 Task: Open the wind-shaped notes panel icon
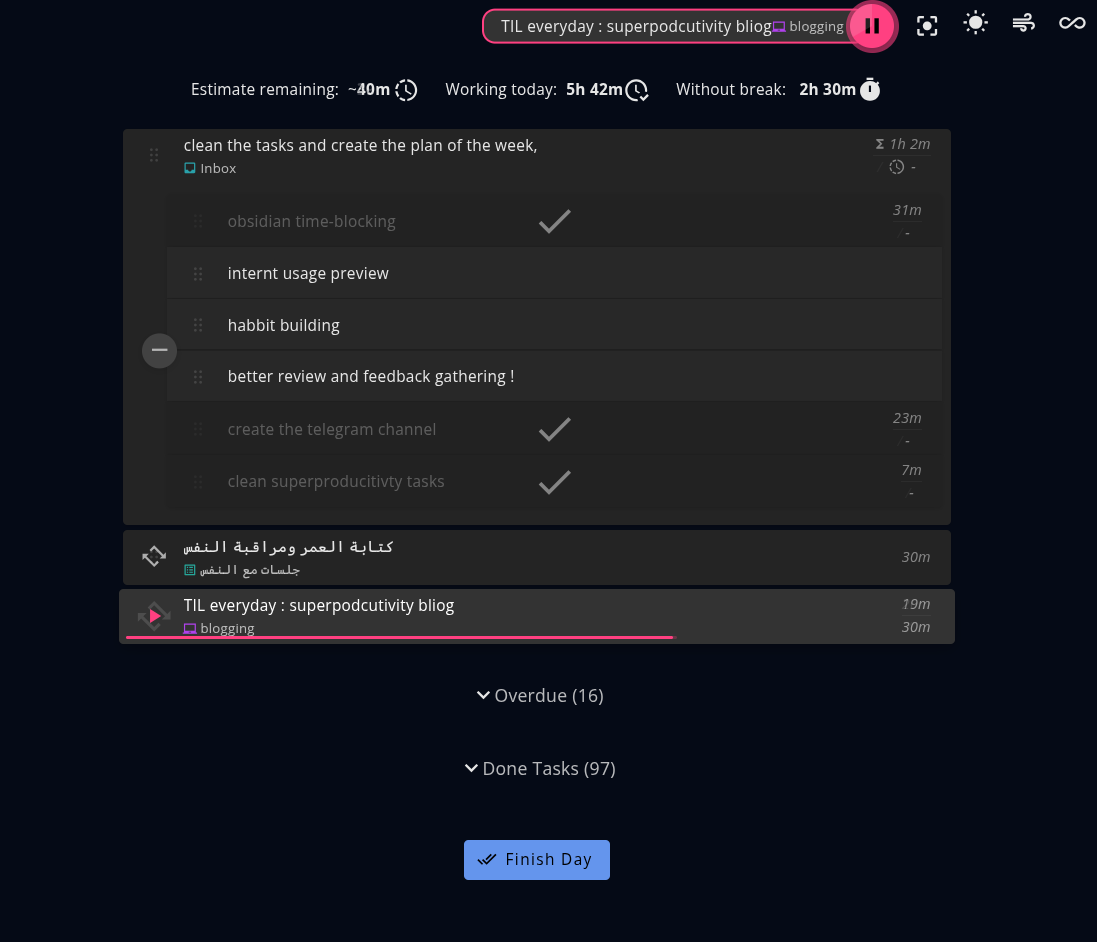pos(1023,23)
